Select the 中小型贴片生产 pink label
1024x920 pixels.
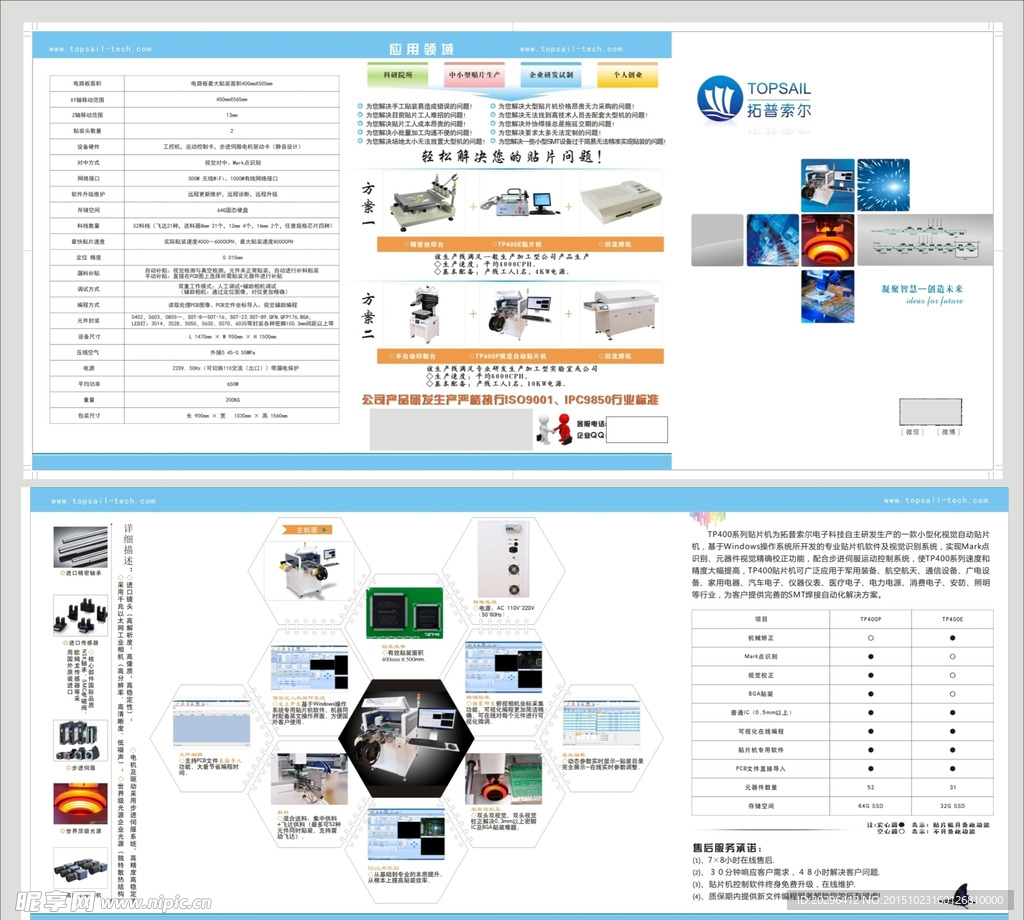[474, 75]
